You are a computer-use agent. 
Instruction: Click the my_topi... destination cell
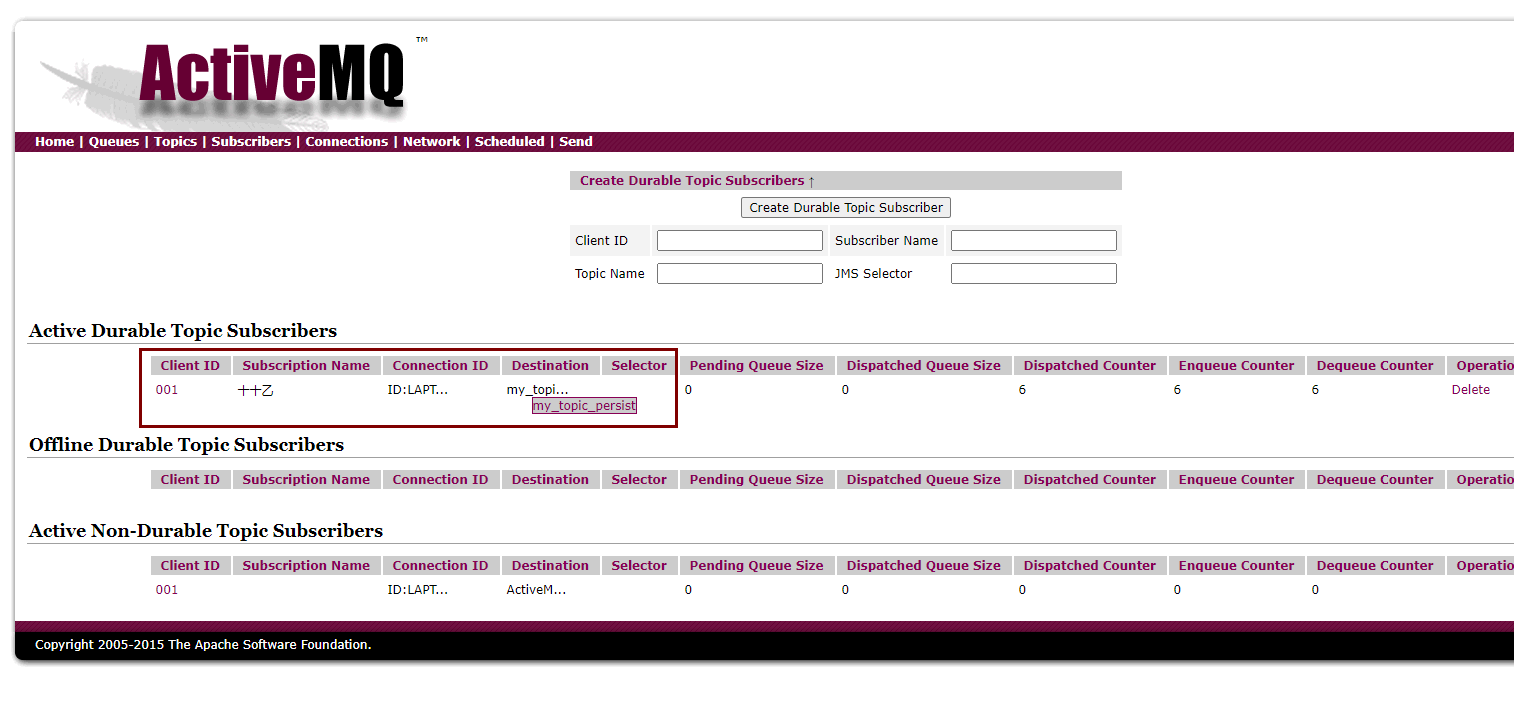click(537, 390)
